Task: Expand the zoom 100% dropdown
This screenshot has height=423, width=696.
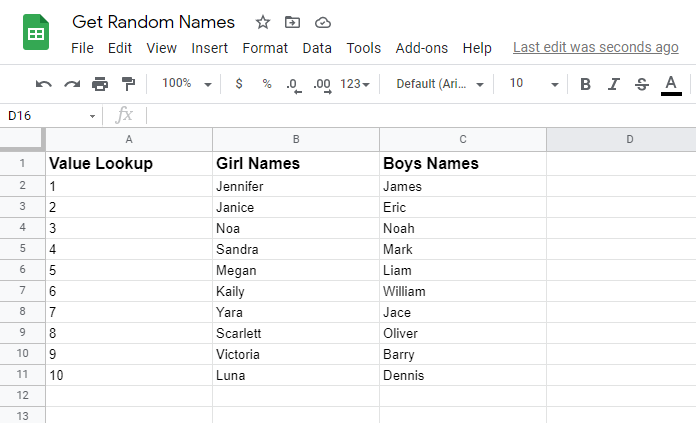Action: (x=187, y=84)
